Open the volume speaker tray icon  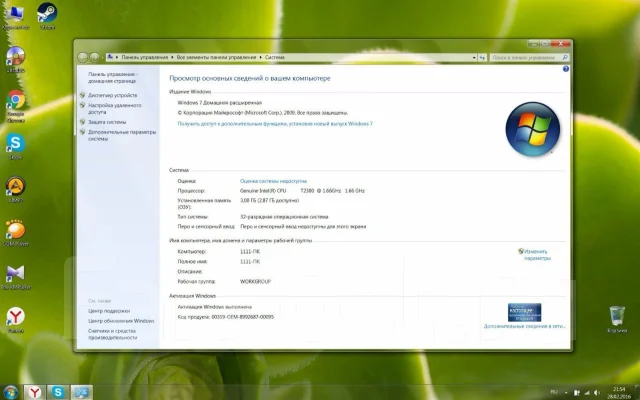coord(597,393)
